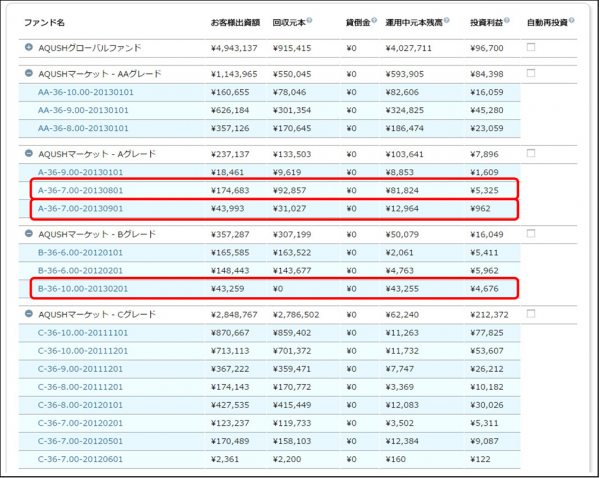Screen dimensions: 600x478
Task: Open fund B-36-6.00-20120201
Action: point(80,271)
